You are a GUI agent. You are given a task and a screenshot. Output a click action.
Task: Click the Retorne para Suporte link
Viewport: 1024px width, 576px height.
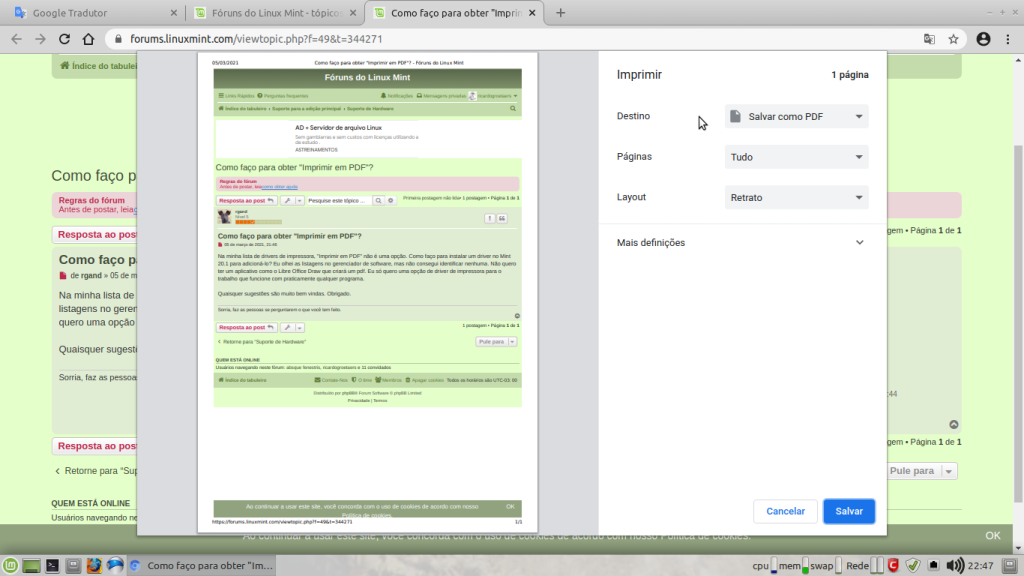tap(96, 471)
